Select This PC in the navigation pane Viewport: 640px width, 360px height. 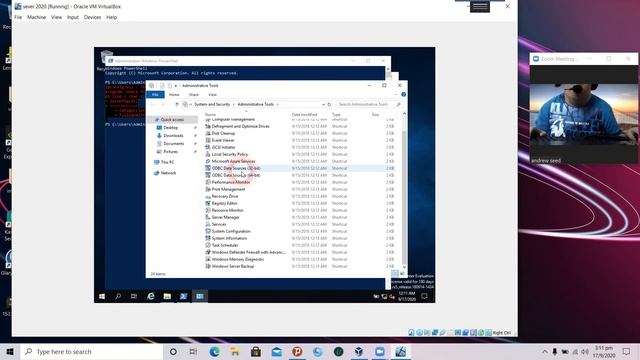[x=167, y=162]
